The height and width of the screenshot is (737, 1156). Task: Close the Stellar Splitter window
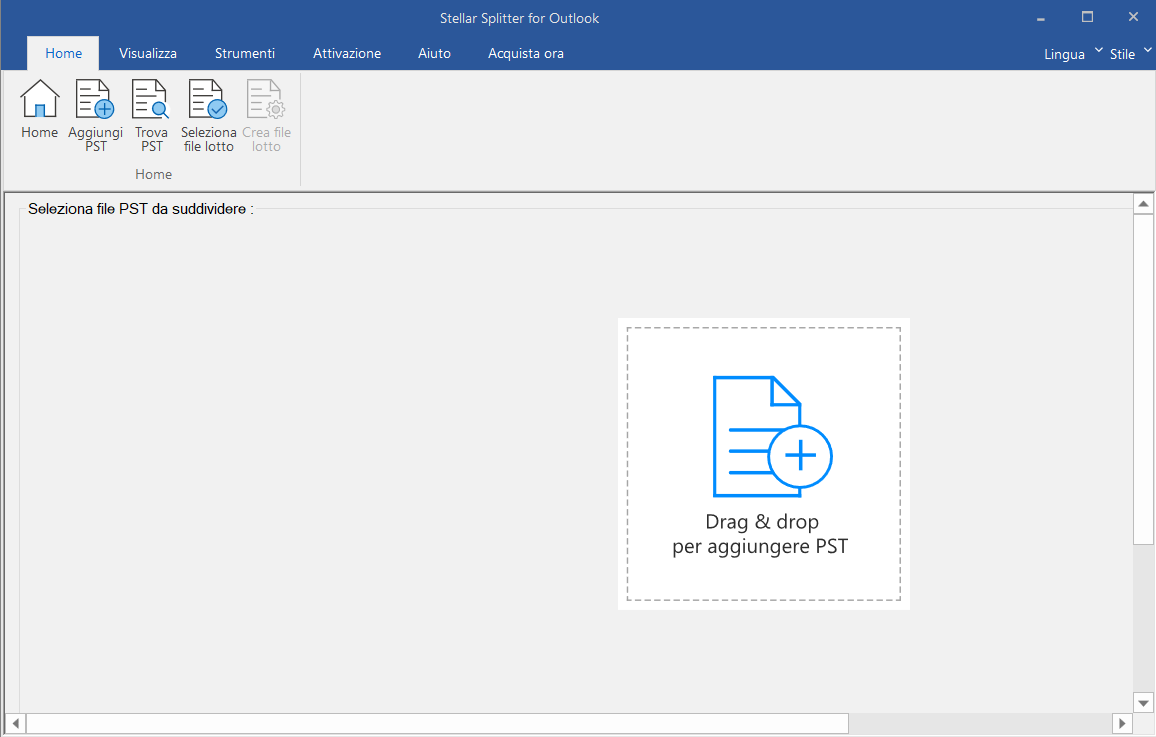tap(1133, 17)
